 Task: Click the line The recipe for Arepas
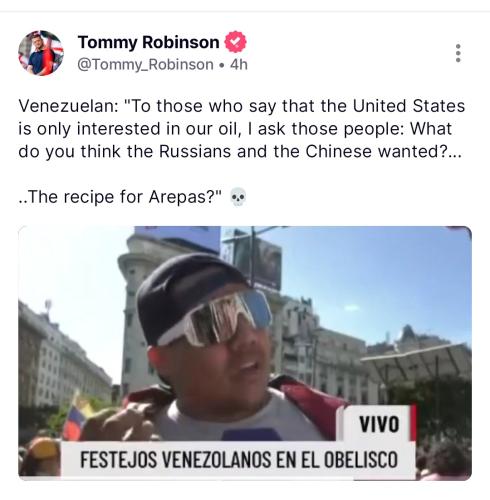coord(120,197)
